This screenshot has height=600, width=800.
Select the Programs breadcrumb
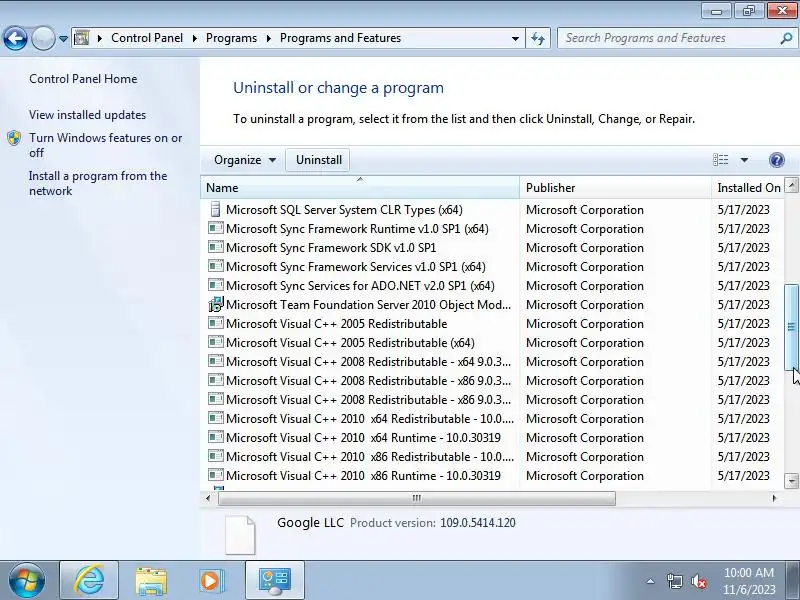231,38
